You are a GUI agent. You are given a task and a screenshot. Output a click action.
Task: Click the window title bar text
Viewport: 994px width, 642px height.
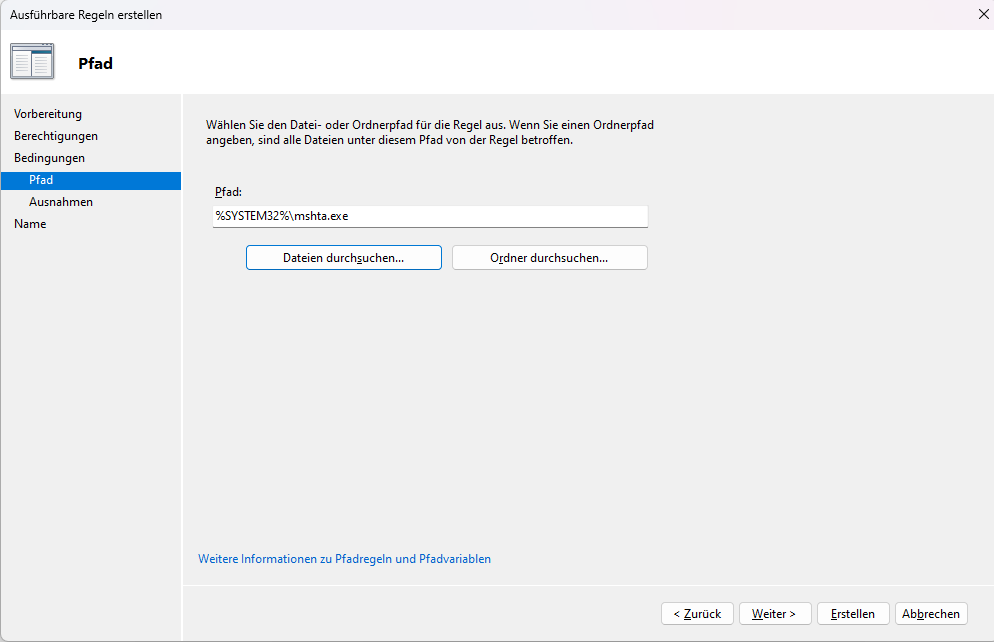(x=86, y=15)
